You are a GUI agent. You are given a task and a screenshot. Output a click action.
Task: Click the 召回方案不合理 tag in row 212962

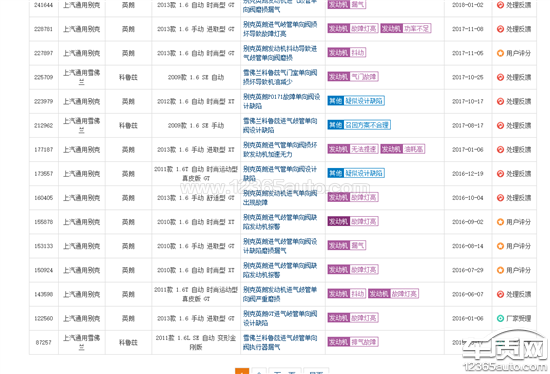pos(359,125)
